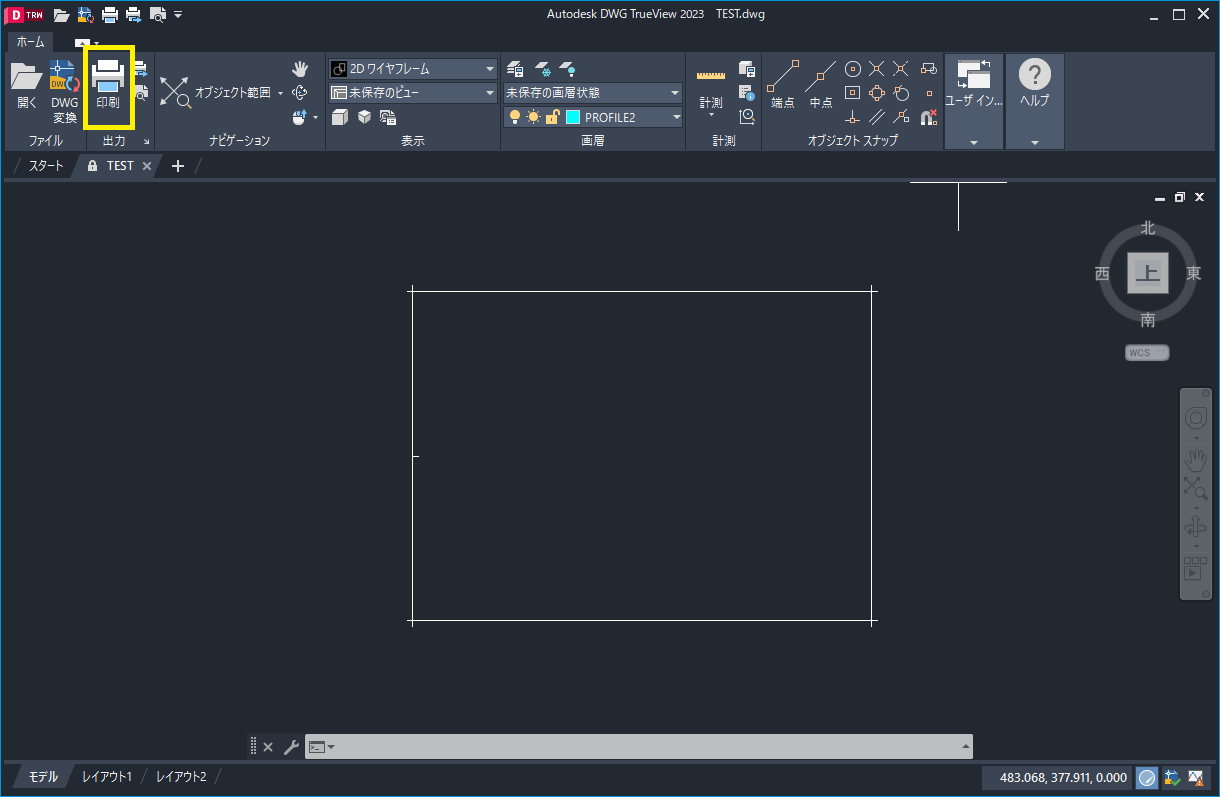Expand the command line history arrow
Screen dimensions: 1220x797
[965, 747]
